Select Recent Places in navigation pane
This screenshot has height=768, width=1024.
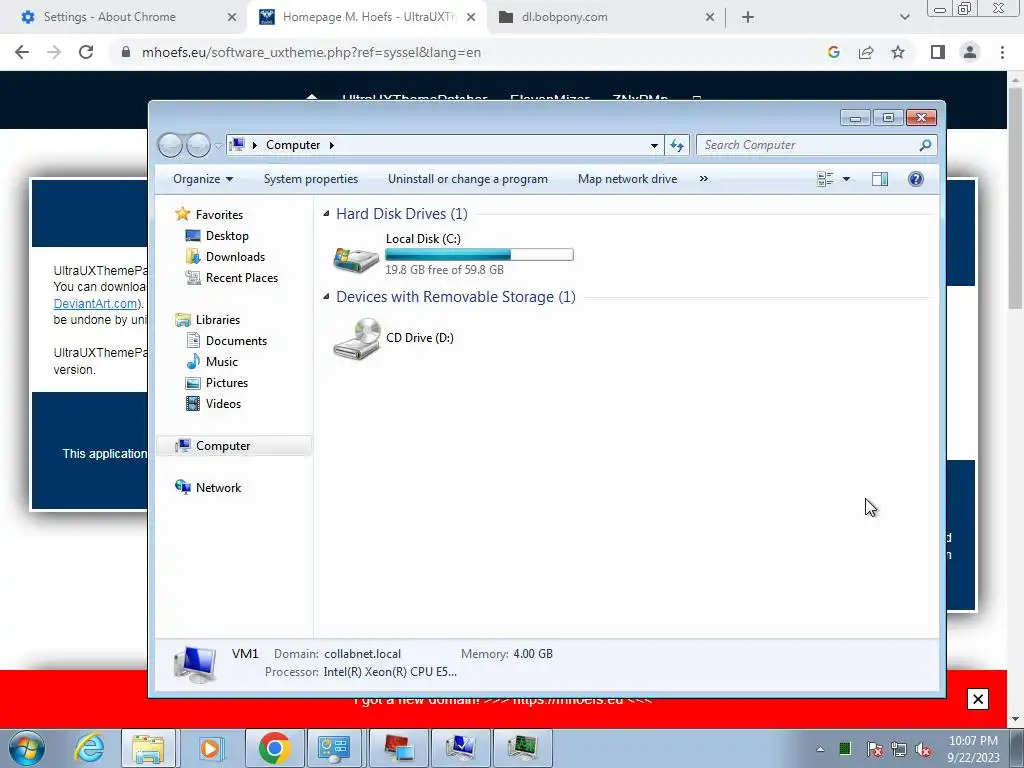242,278
